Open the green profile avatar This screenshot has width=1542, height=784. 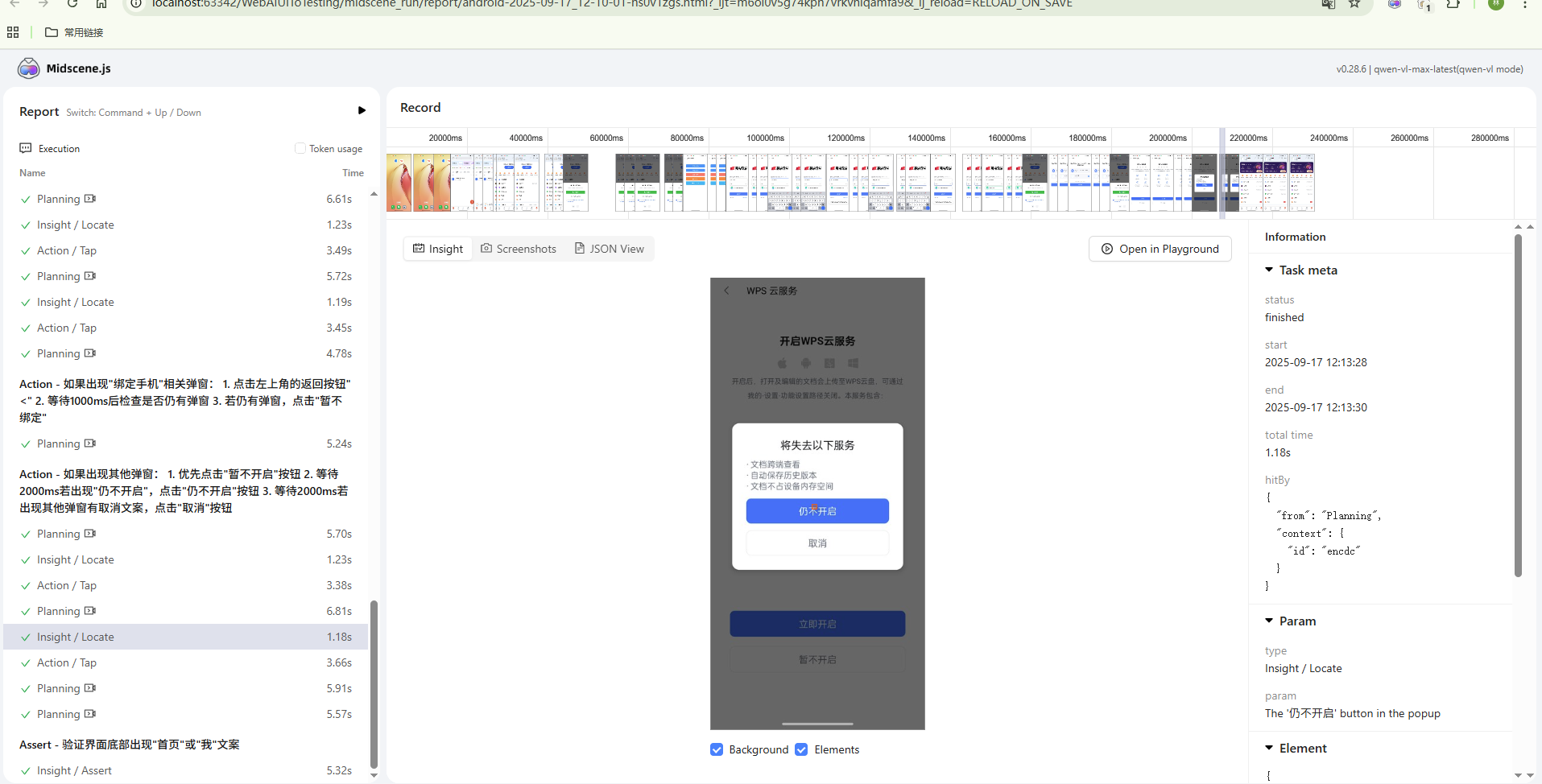[x=1496, y=3]
